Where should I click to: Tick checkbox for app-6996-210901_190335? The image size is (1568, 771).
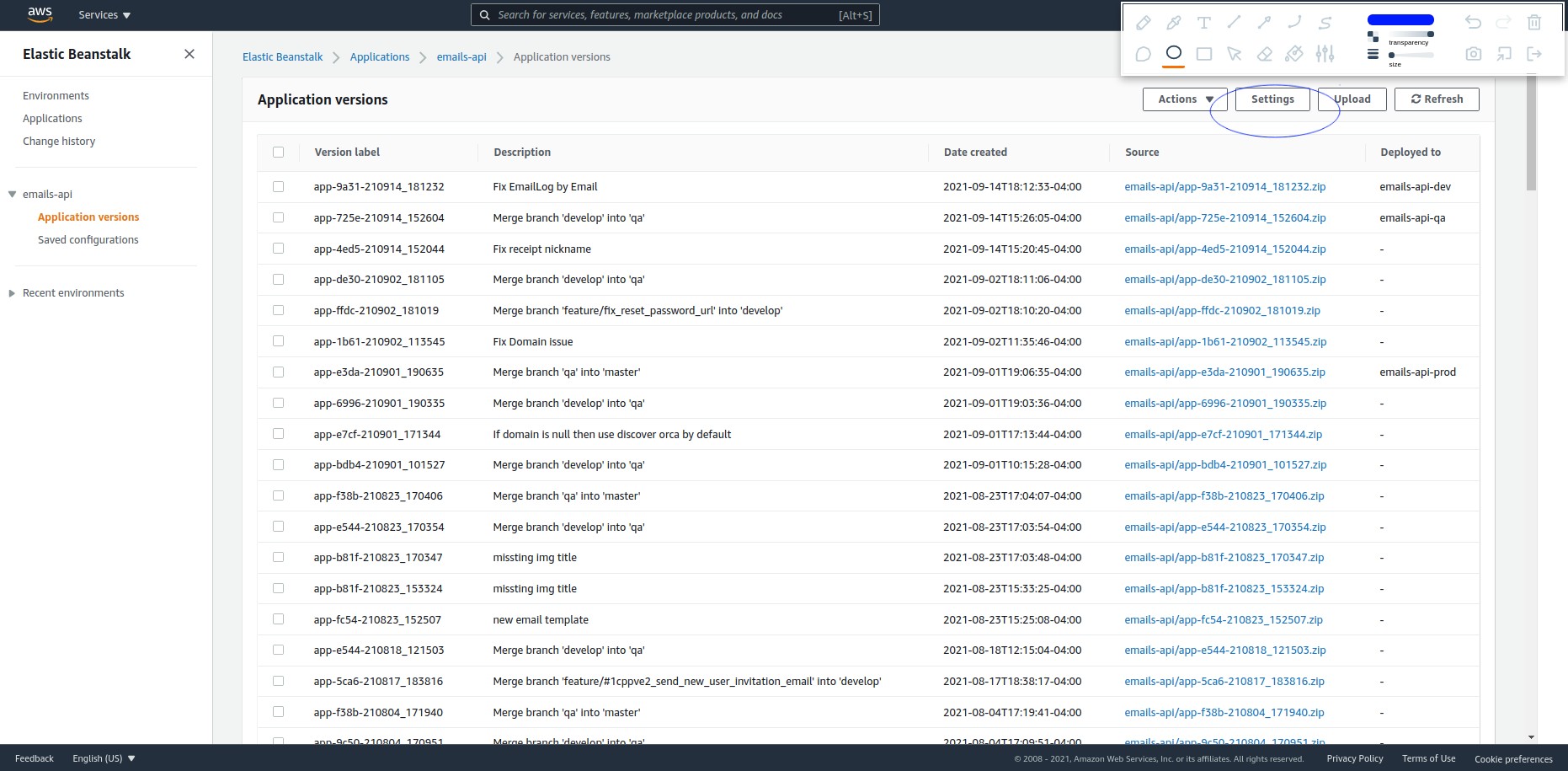tap(279, 403)
